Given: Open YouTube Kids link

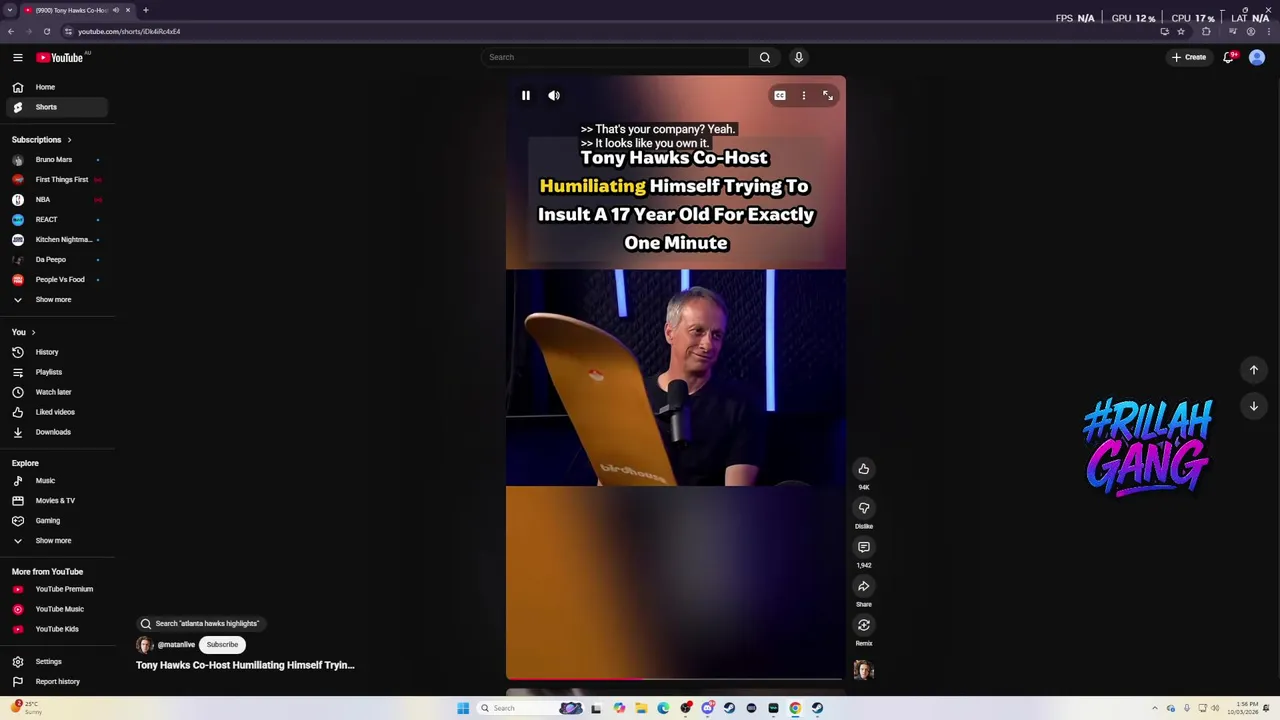Looking at the screenshot, I should pos(57,629).
